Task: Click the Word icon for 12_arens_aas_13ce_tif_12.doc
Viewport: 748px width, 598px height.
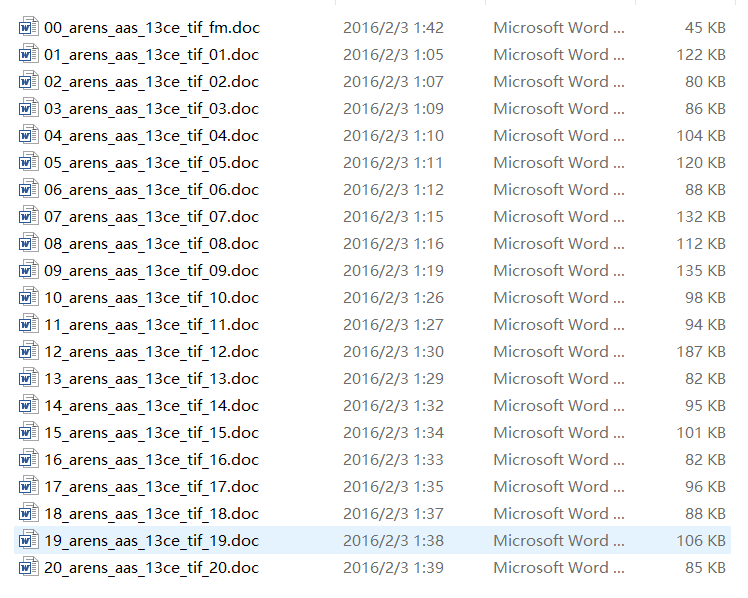Action: pos(28,351)
